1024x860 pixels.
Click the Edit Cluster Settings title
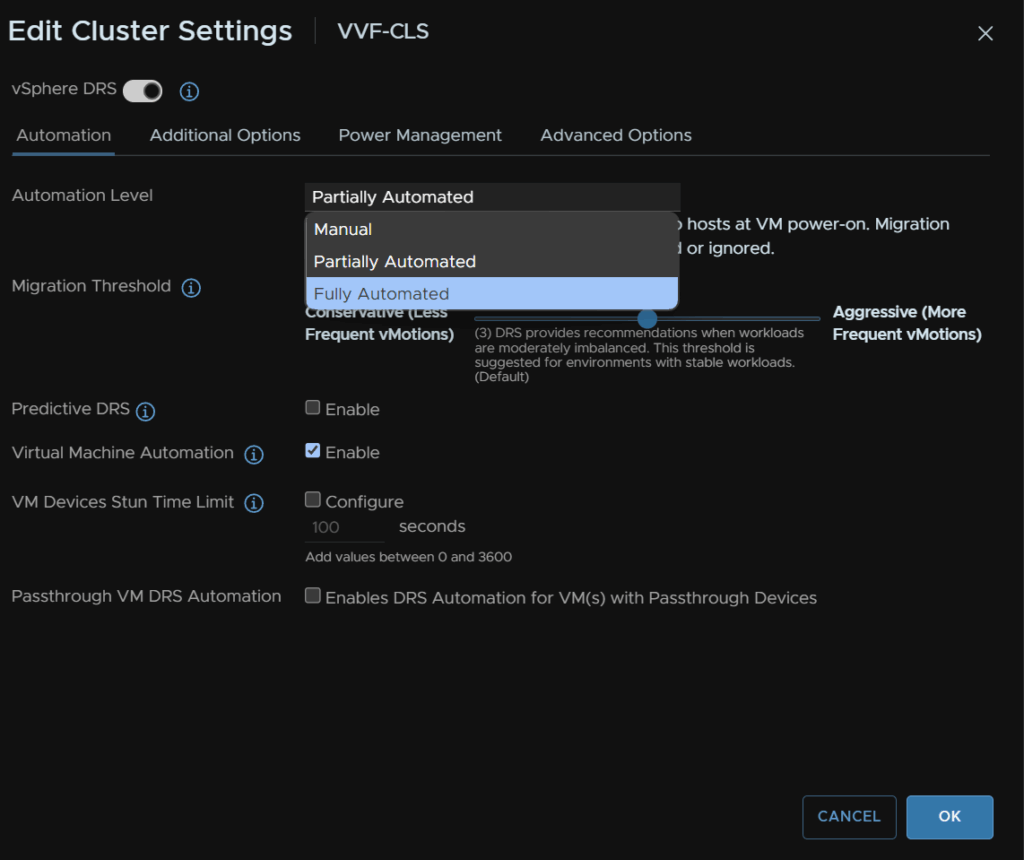tap(150, 31)
